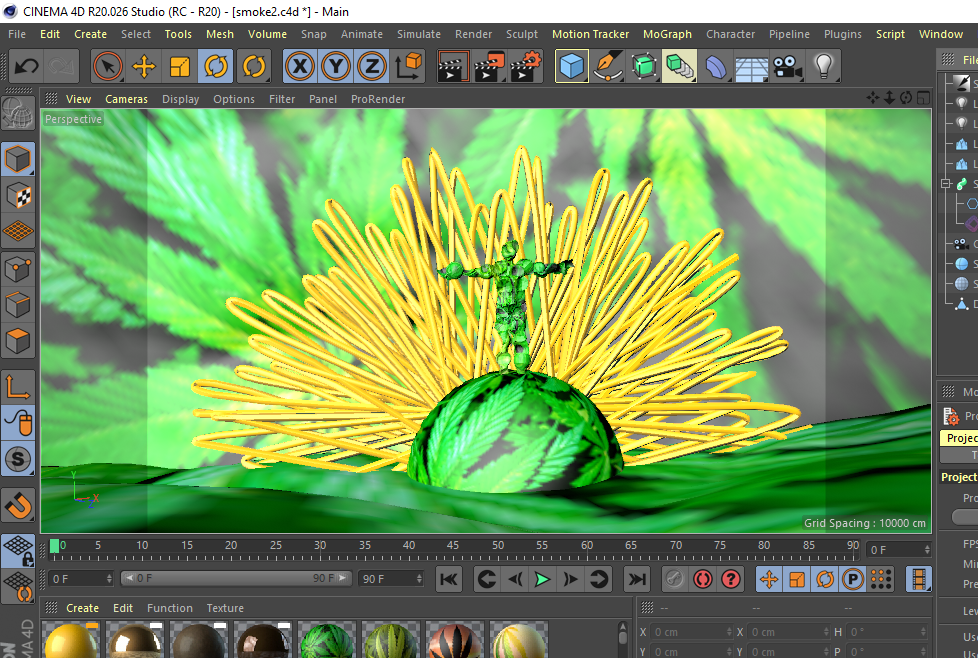Click the material manager scrollbar
The height and width of the screenshot is (658, 978).
click(x=622, y=636)
